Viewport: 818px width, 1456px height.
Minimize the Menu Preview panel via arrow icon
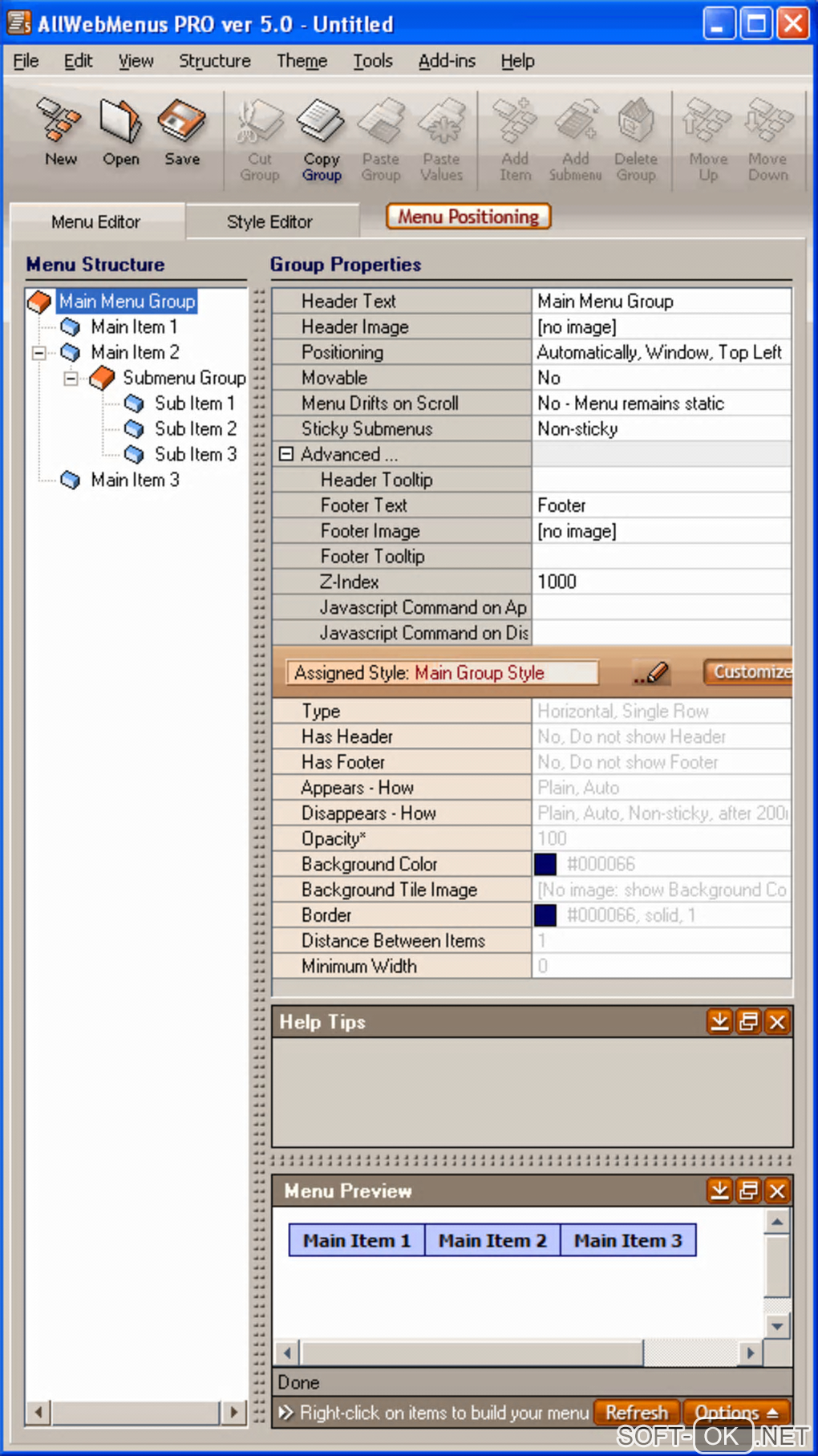[719, 1190]
